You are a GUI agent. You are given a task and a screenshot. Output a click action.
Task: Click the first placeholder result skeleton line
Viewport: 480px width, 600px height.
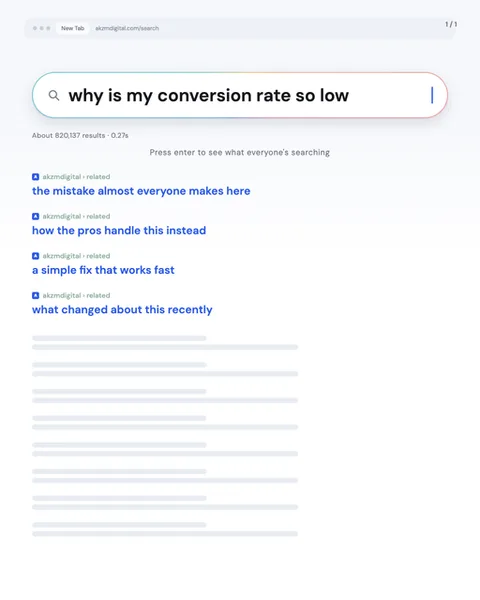(x=119, y=338)
